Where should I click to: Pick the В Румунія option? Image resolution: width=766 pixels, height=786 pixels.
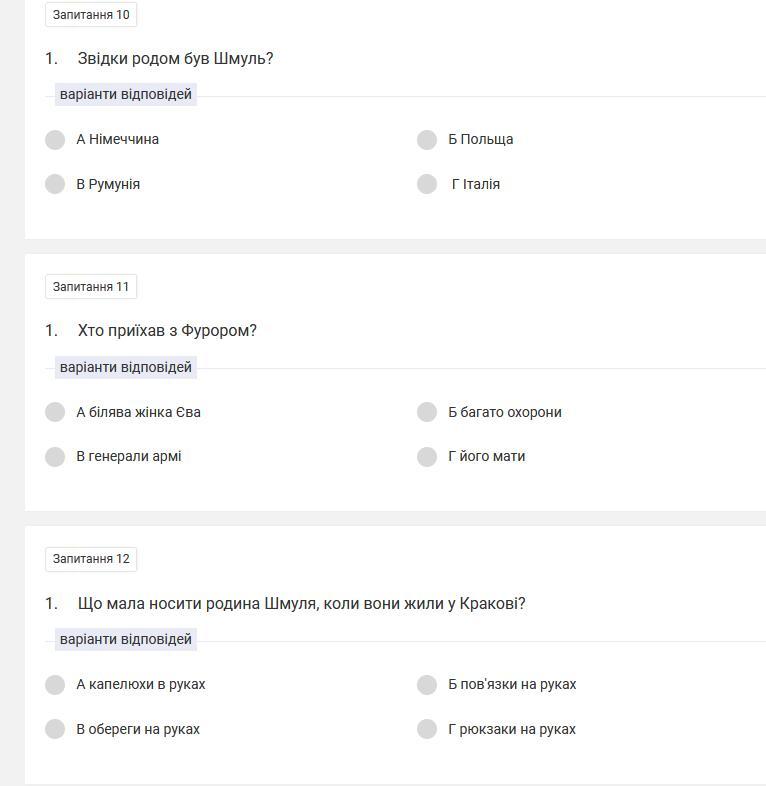pos(55,184)
